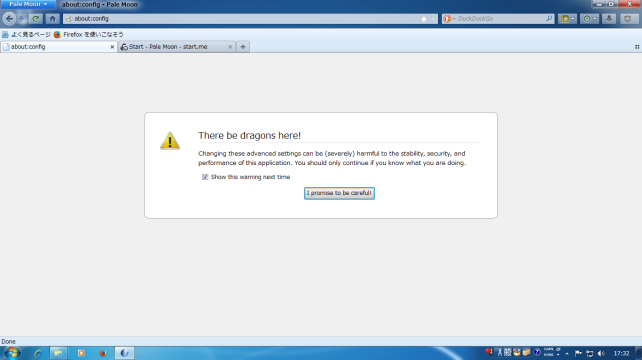Show all tabs list button
This screenshot has height=360, width=642.
coord(637,47)
